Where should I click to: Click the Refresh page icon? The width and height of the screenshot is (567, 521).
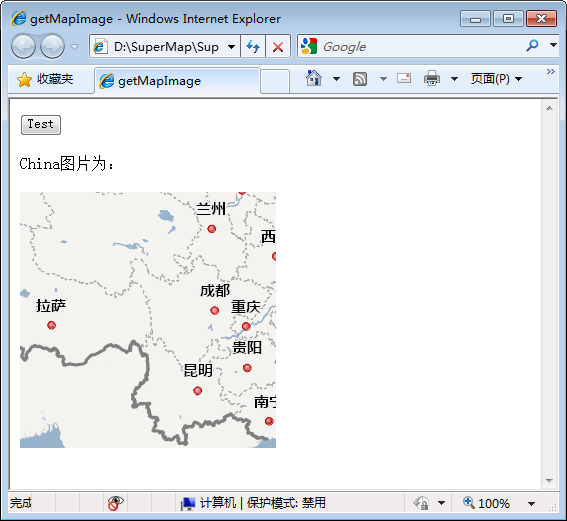click(253, 47)
